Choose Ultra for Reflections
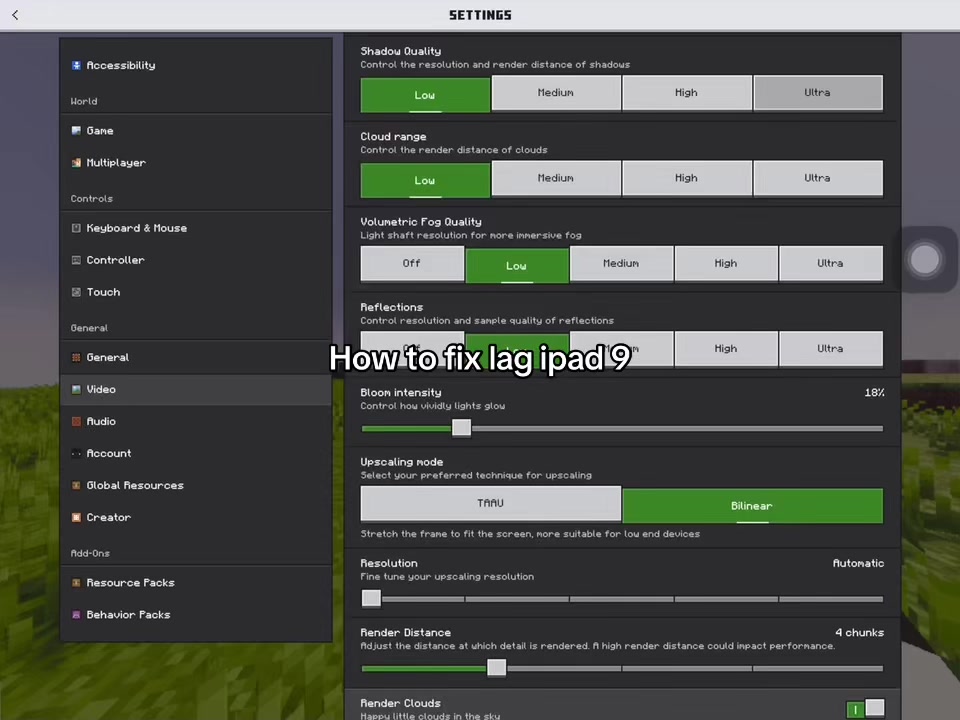This screenshot has width=960, height=720. 831,349
